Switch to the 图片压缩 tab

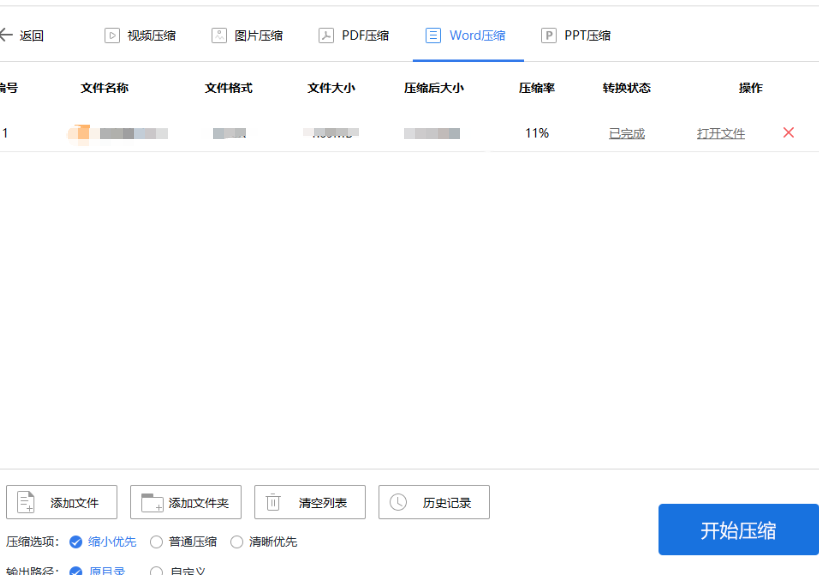(x=247, y=36)
